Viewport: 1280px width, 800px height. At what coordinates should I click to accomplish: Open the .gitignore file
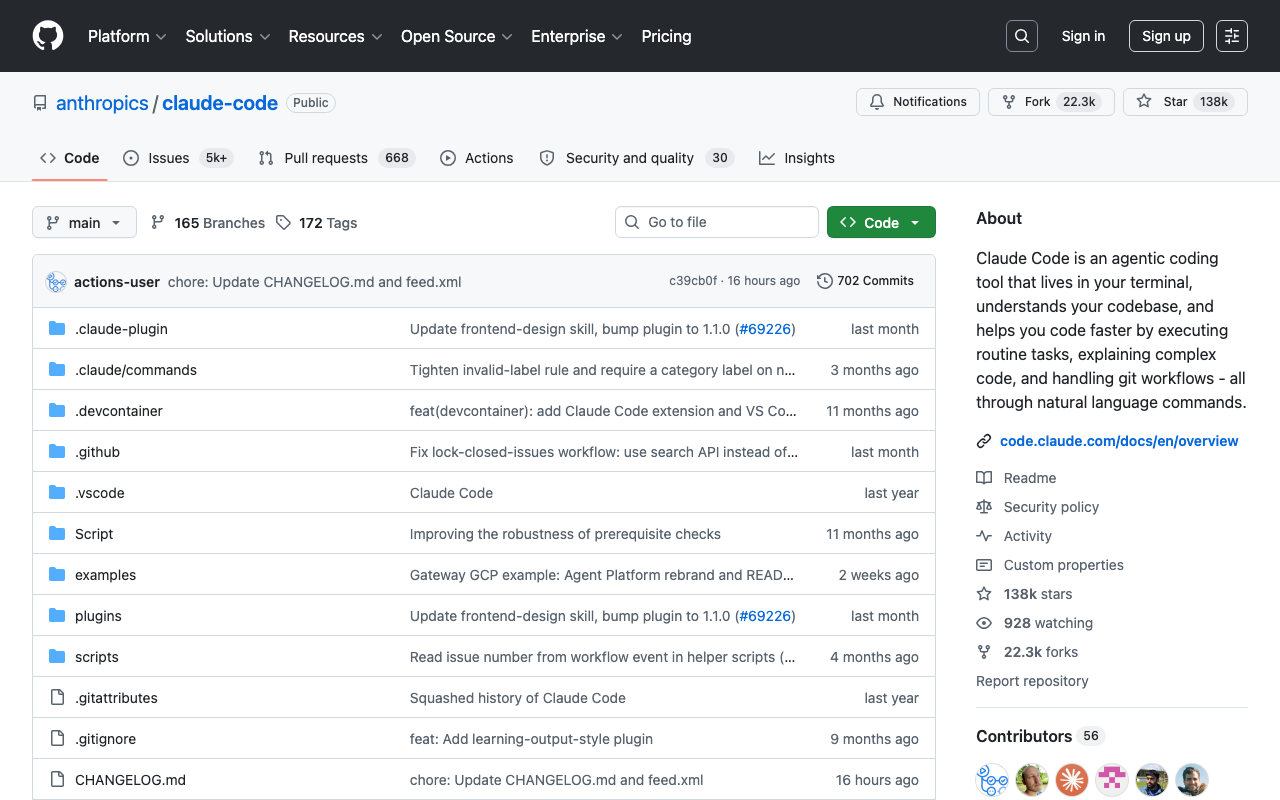[105, 739]
